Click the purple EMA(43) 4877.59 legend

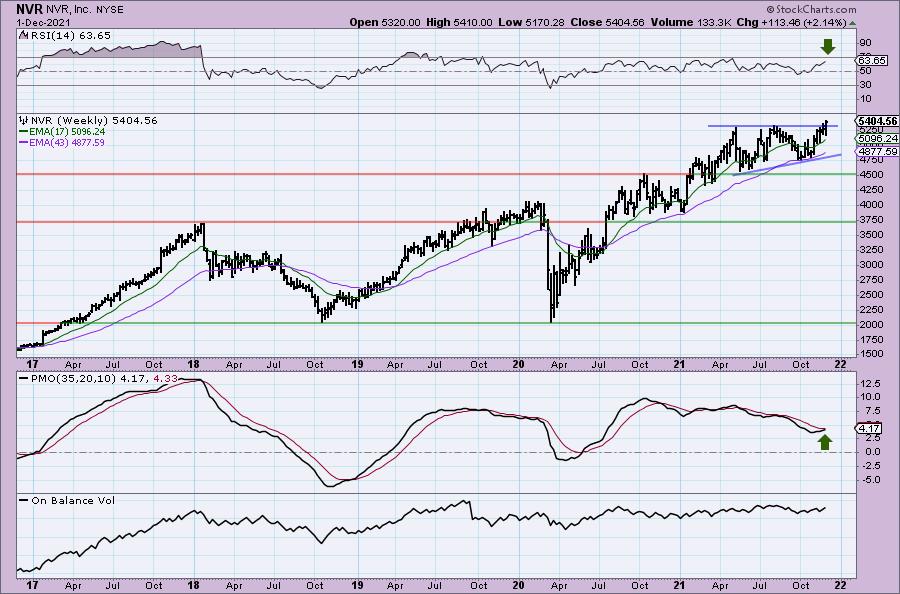tap(62, 142)
